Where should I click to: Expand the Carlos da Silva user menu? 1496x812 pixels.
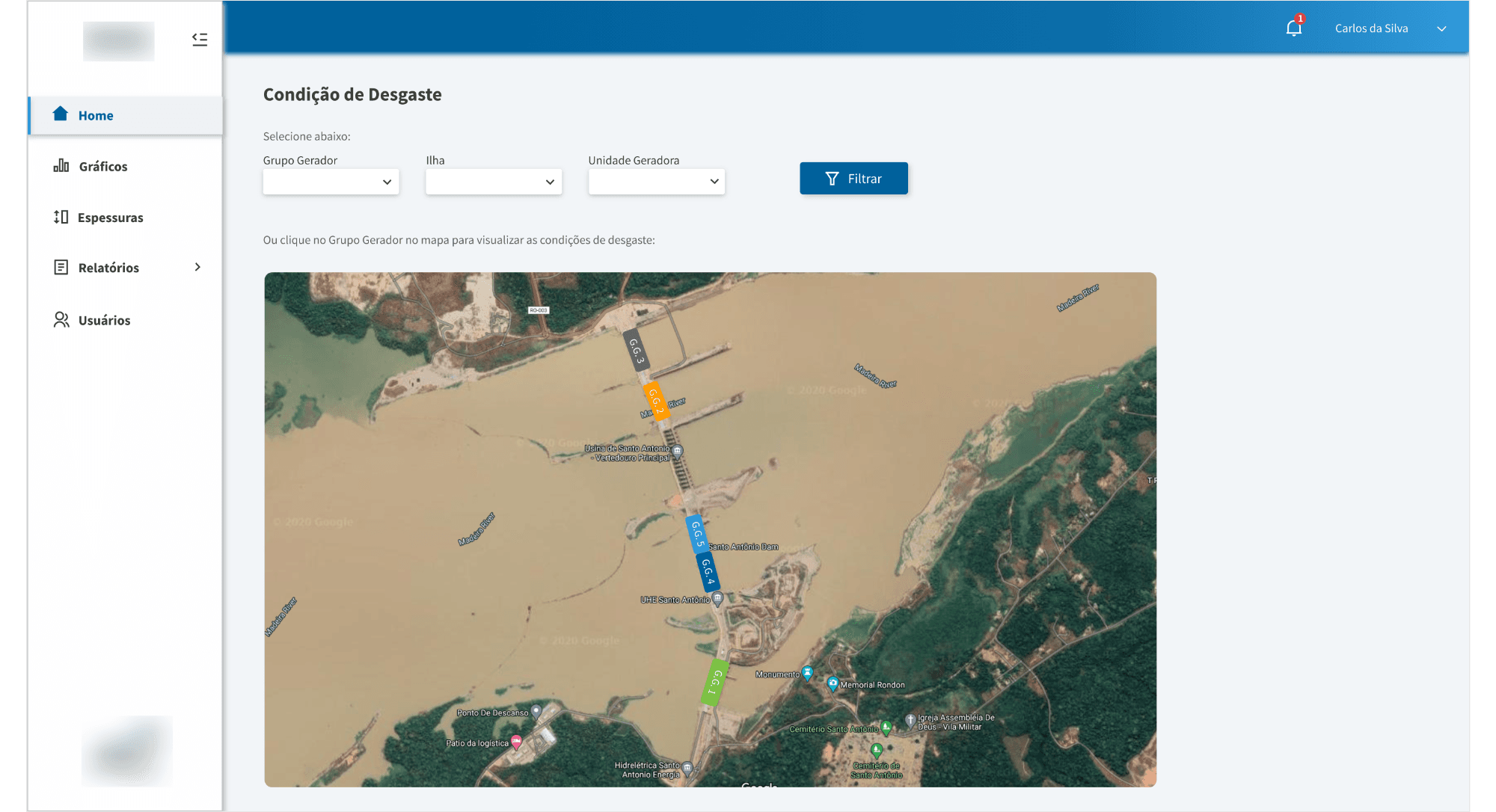click(x=1441, y=29)
